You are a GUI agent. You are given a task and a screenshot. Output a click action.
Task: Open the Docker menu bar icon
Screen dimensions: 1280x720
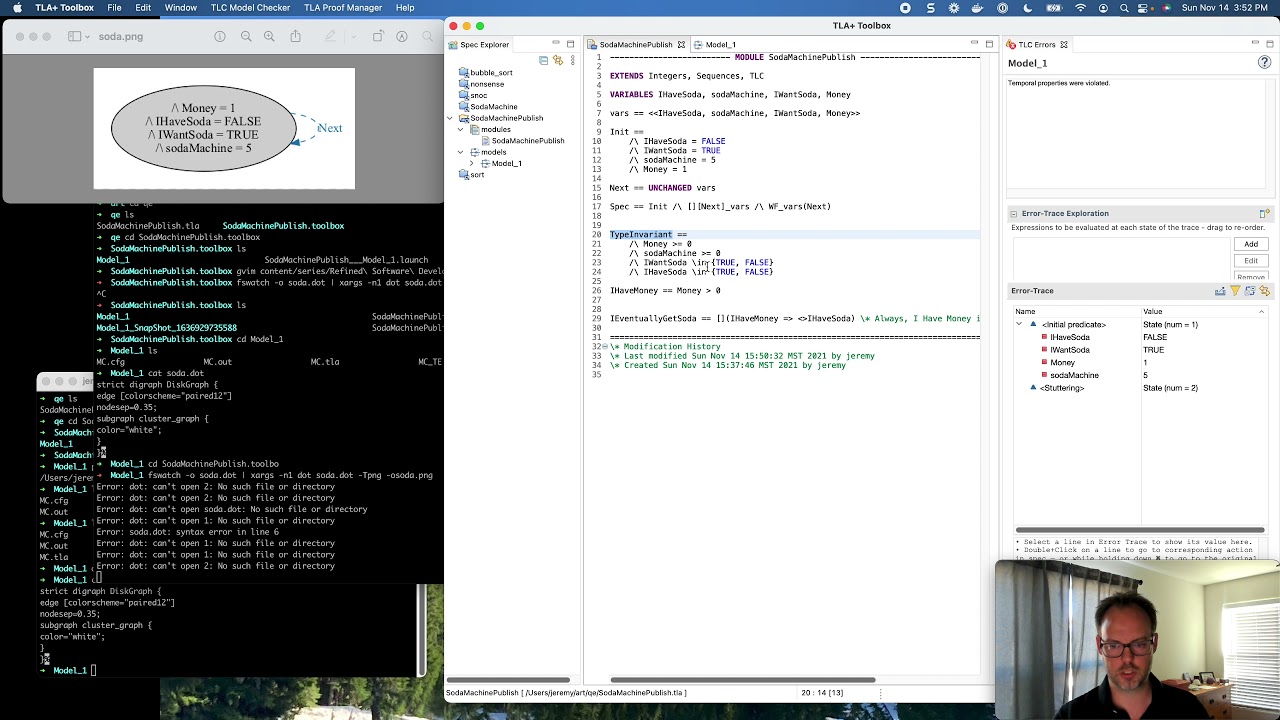978,8
